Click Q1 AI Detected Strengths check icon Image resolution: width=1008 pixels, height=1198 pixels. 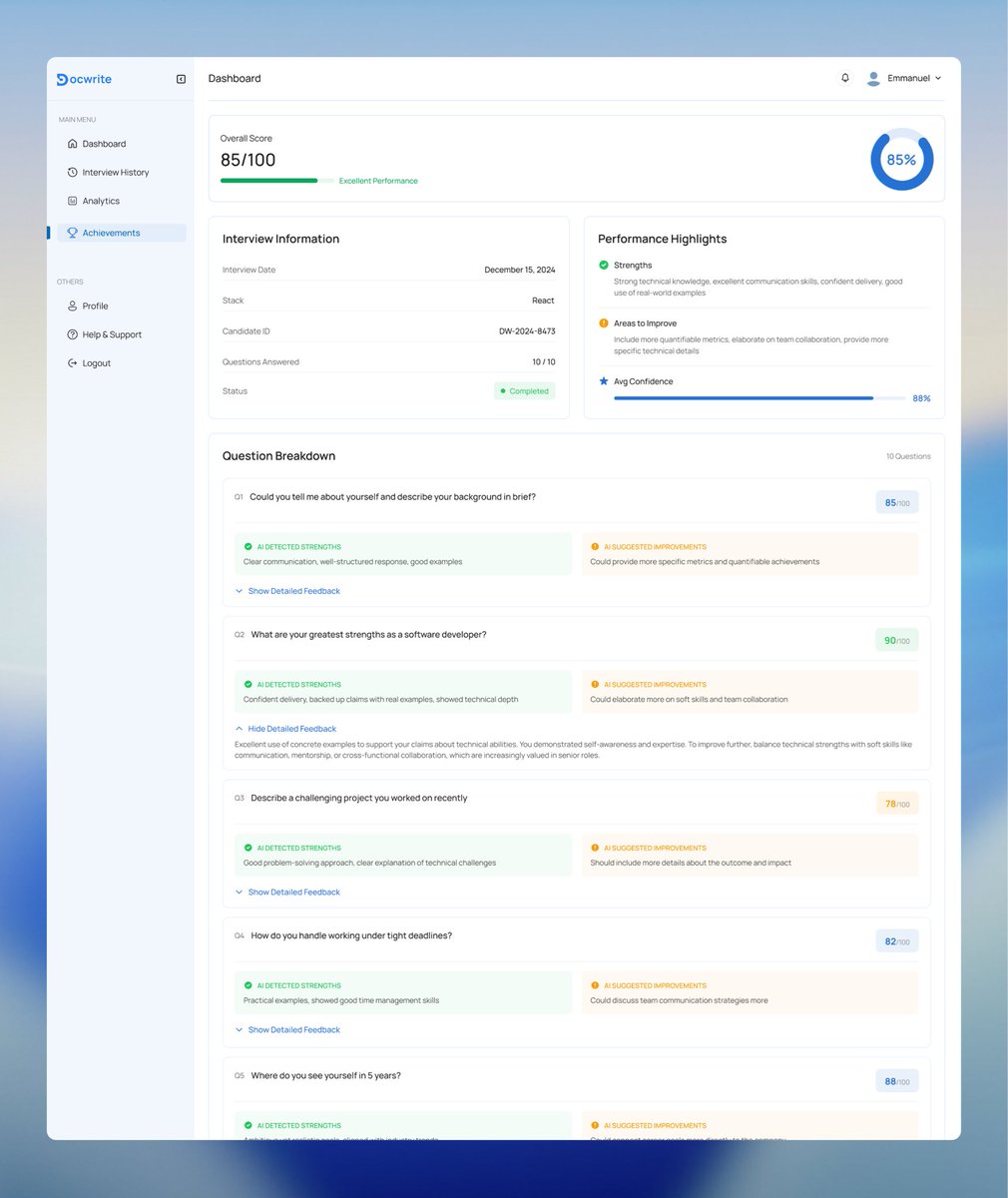point(249,547)
